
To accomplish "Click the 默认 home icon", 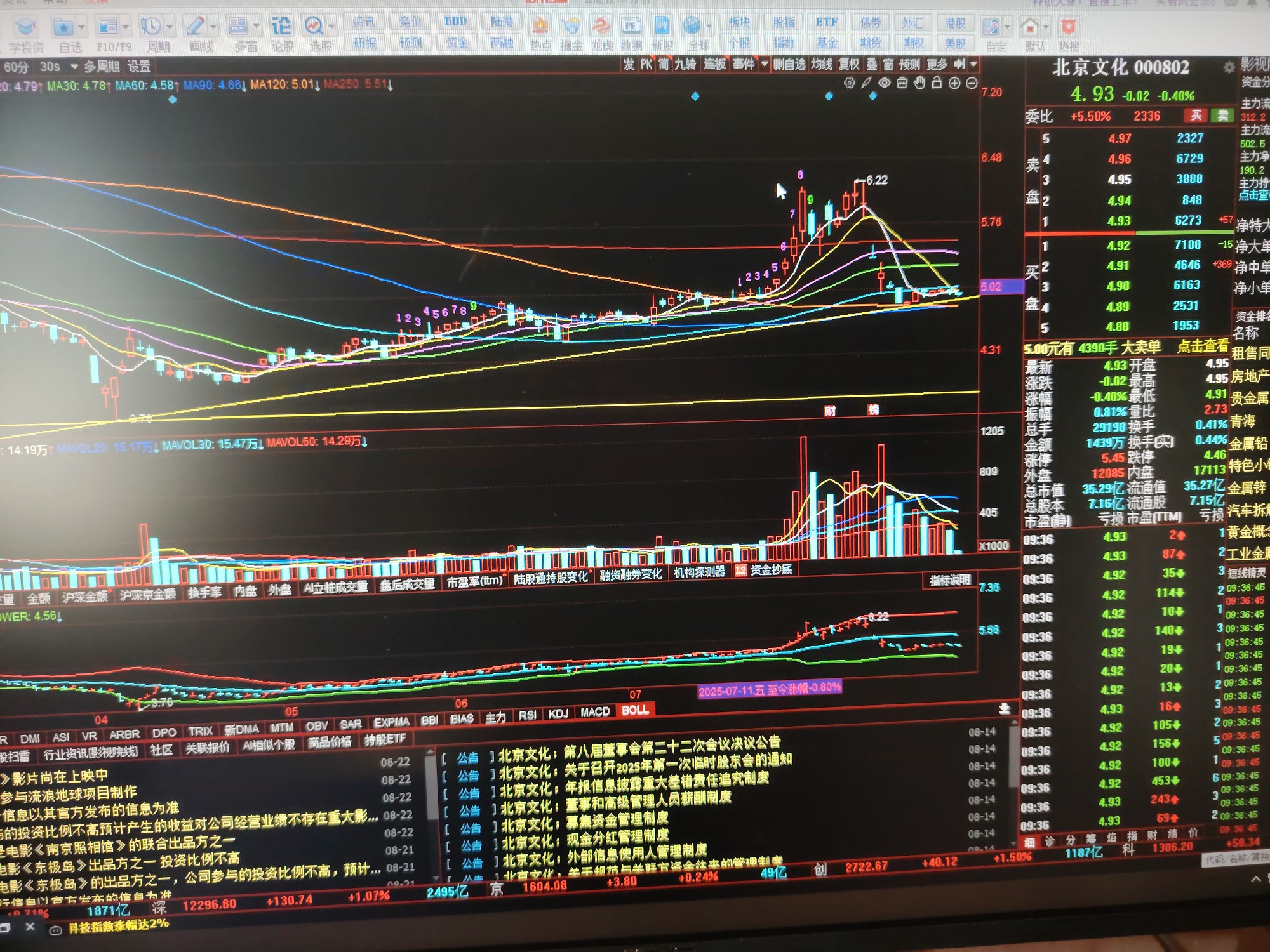I will [1030, 27].
